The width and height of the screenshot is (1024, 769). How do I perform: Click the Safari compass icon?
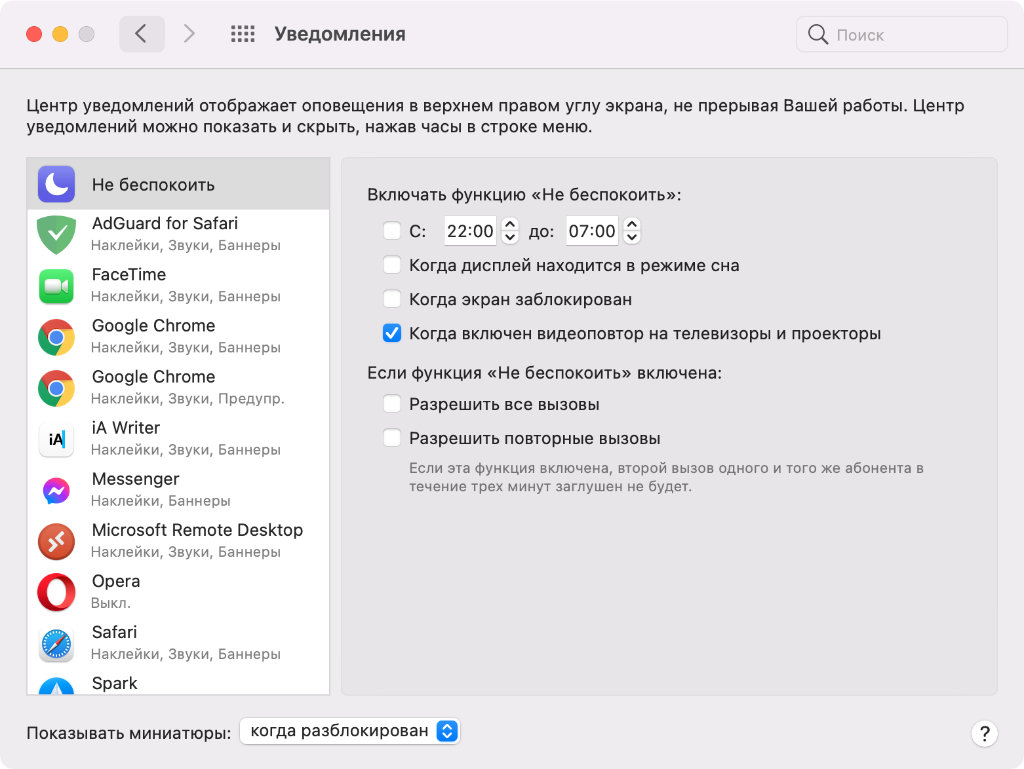click(57, 643)
